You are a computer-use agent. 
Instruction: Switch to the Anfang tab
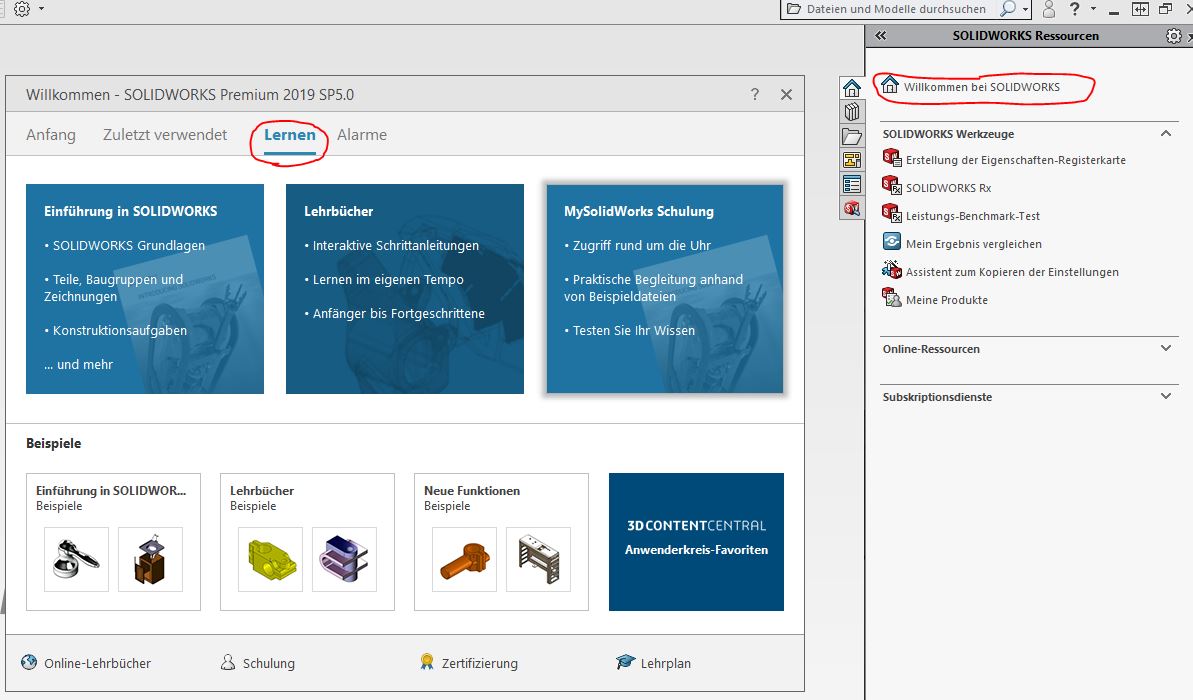tap(51, 135)
